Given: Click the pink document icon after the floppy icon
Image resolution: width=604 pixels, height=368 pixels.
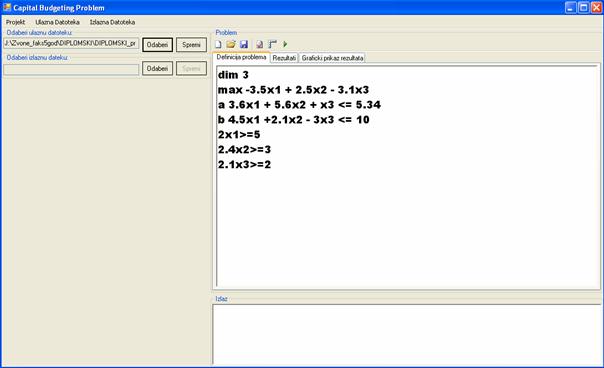Looking at the screenshot, I should [260, 44].
